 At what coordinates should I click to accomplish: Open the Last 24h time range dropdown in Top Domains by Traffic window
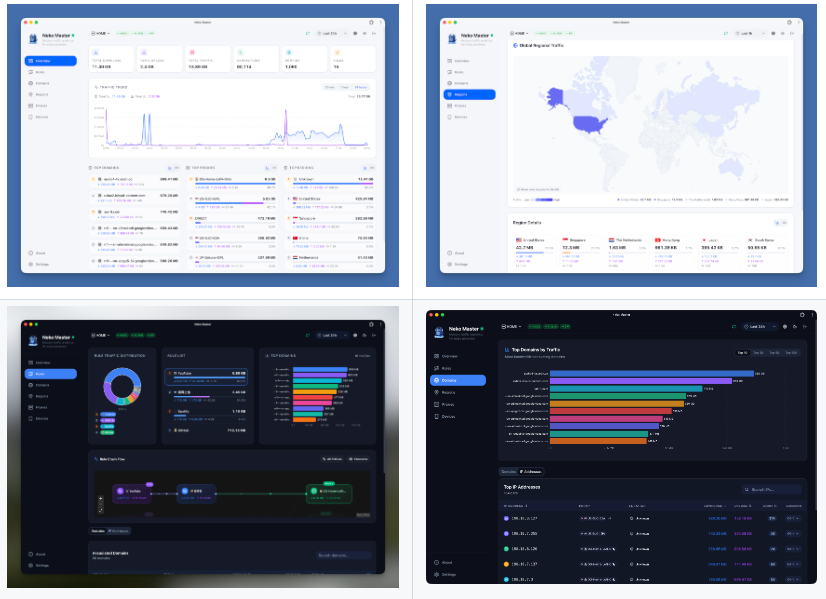(x=760, y=327)
